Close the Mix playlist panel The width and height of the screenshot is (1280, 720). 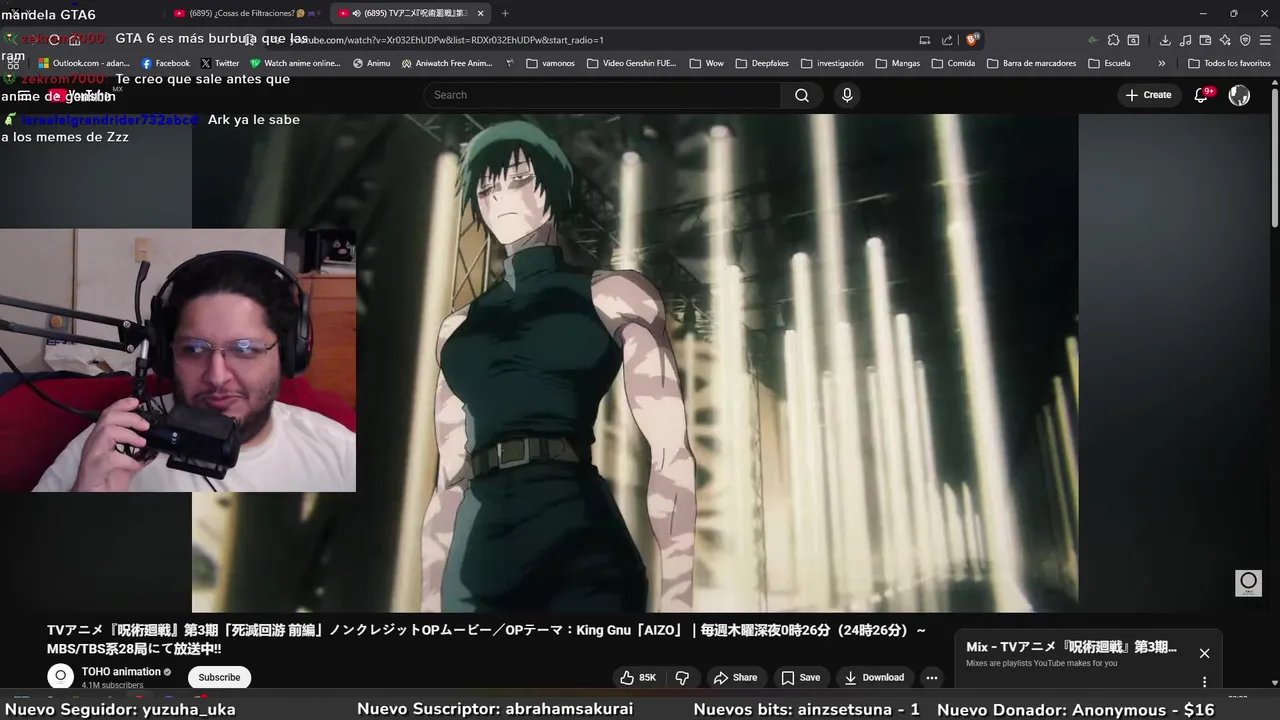click(x=1204, y=653)
